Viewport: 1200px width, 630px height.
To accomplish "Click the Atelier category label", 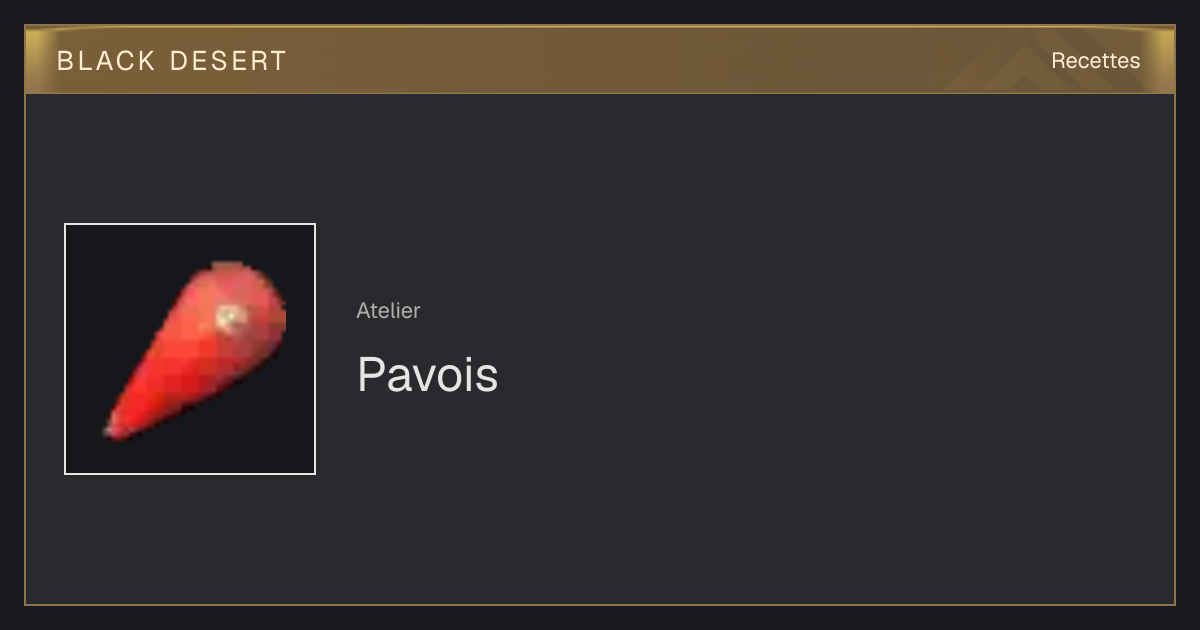I will pyautogui.click(x=388, y=311).
